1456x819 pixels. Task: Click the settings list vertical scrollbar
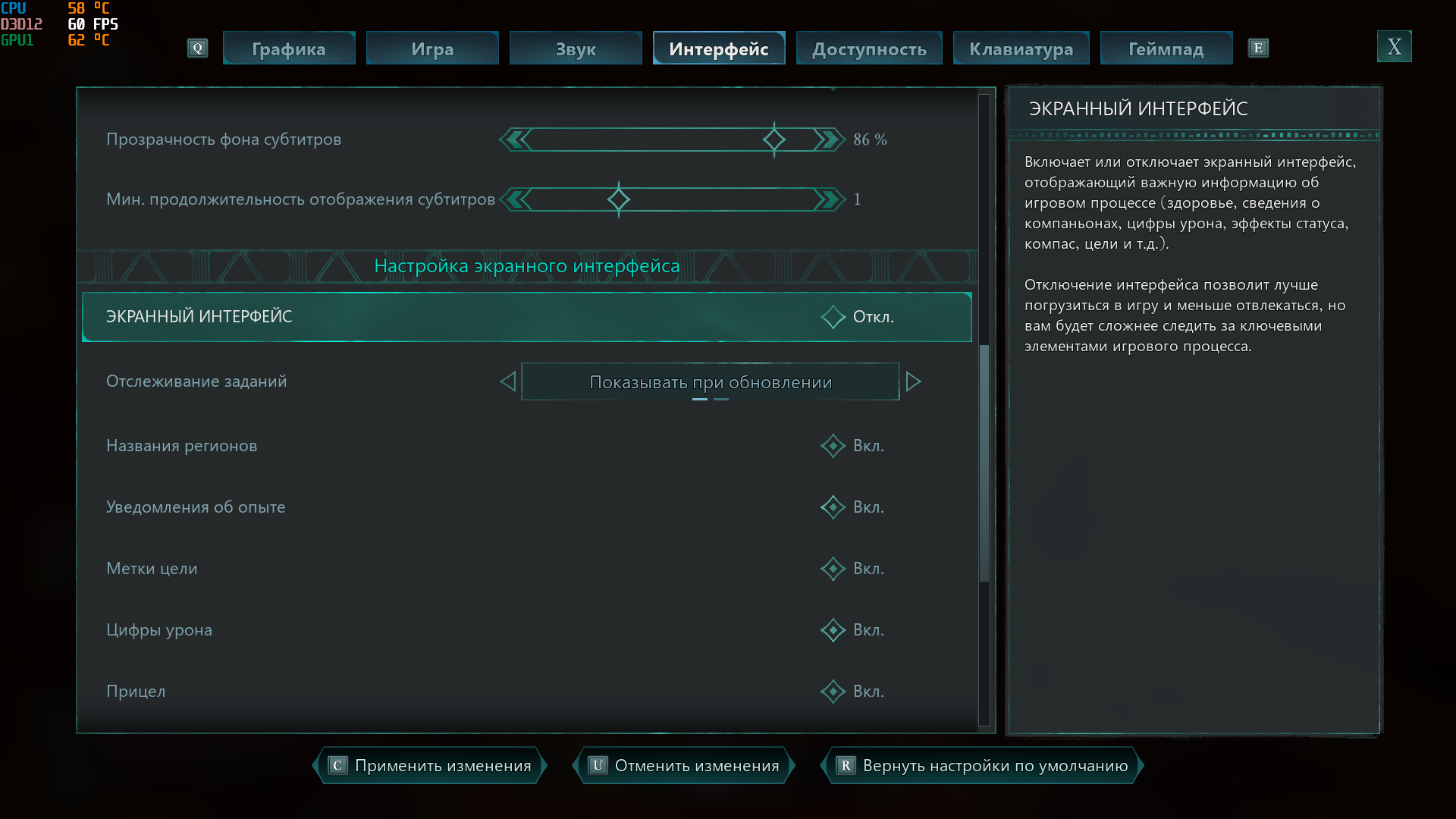pyautogui.click(x=984, y=463)
